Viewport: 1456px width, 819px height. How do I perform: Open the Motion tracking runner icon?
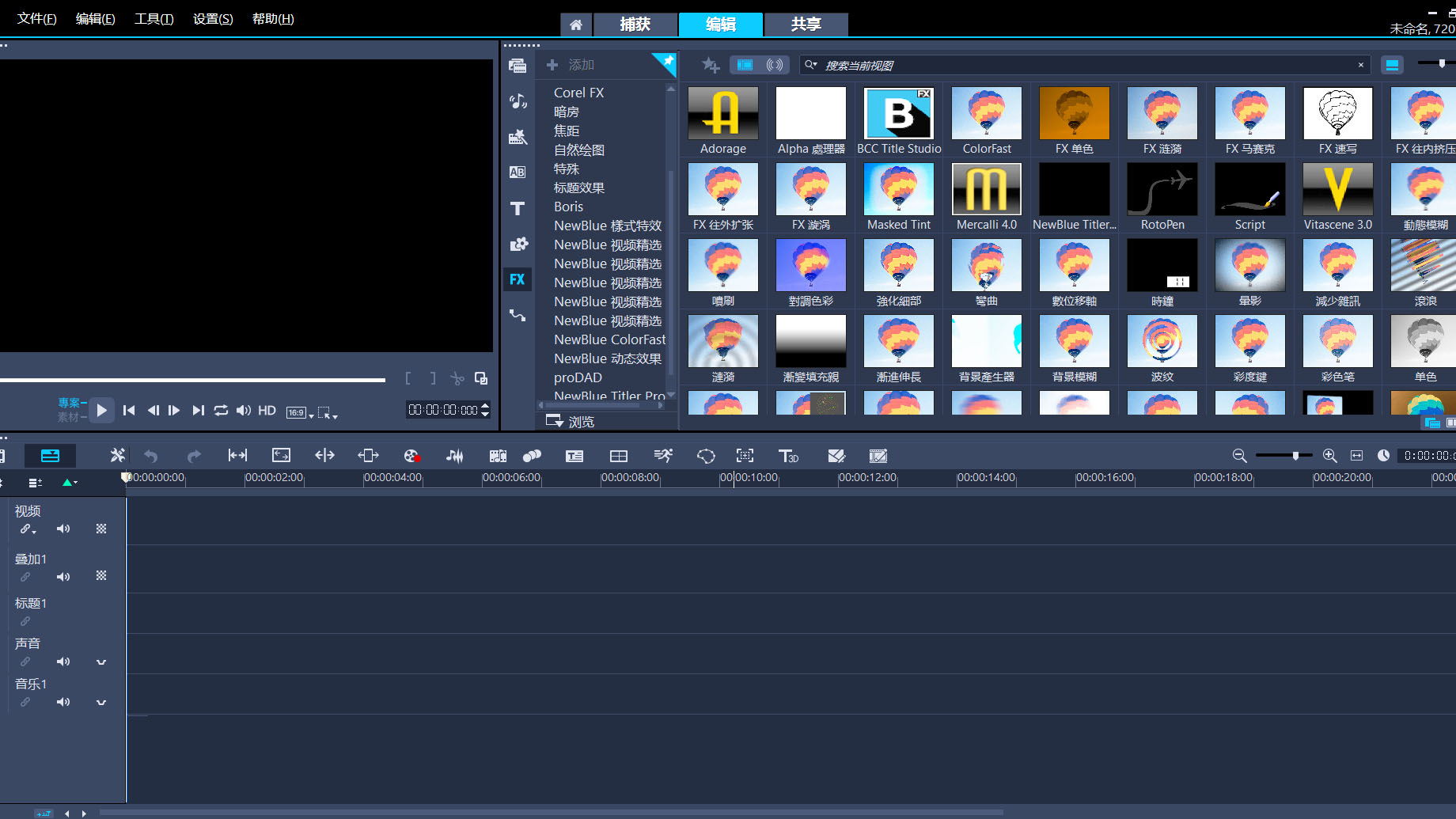point(663,456)
